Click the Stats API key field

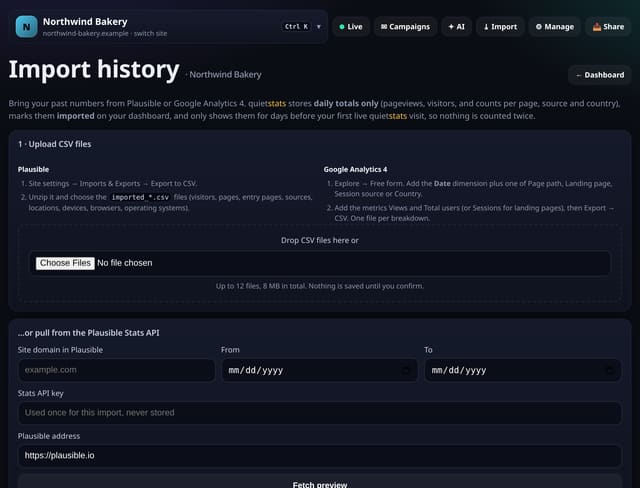(320, 413)
